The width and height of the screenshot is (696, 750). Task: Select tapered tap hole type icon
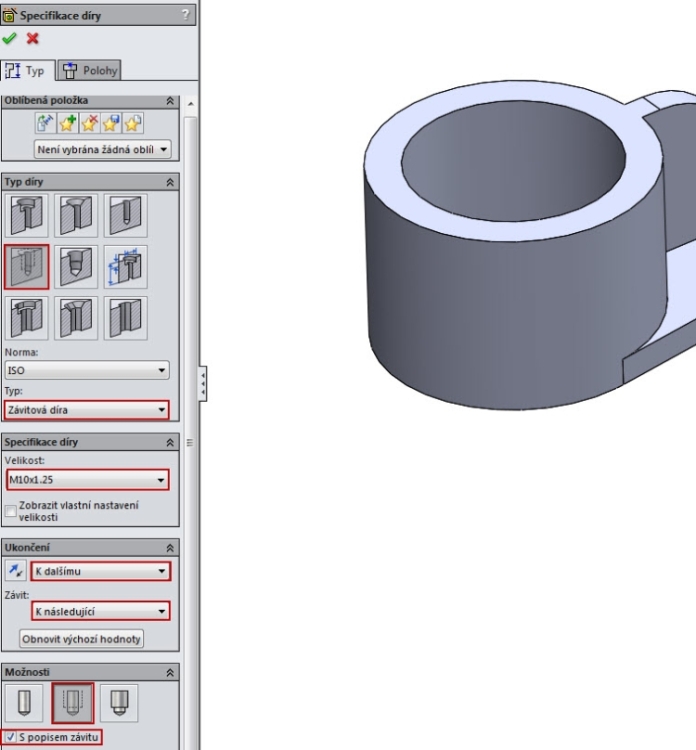click(76, 266)
